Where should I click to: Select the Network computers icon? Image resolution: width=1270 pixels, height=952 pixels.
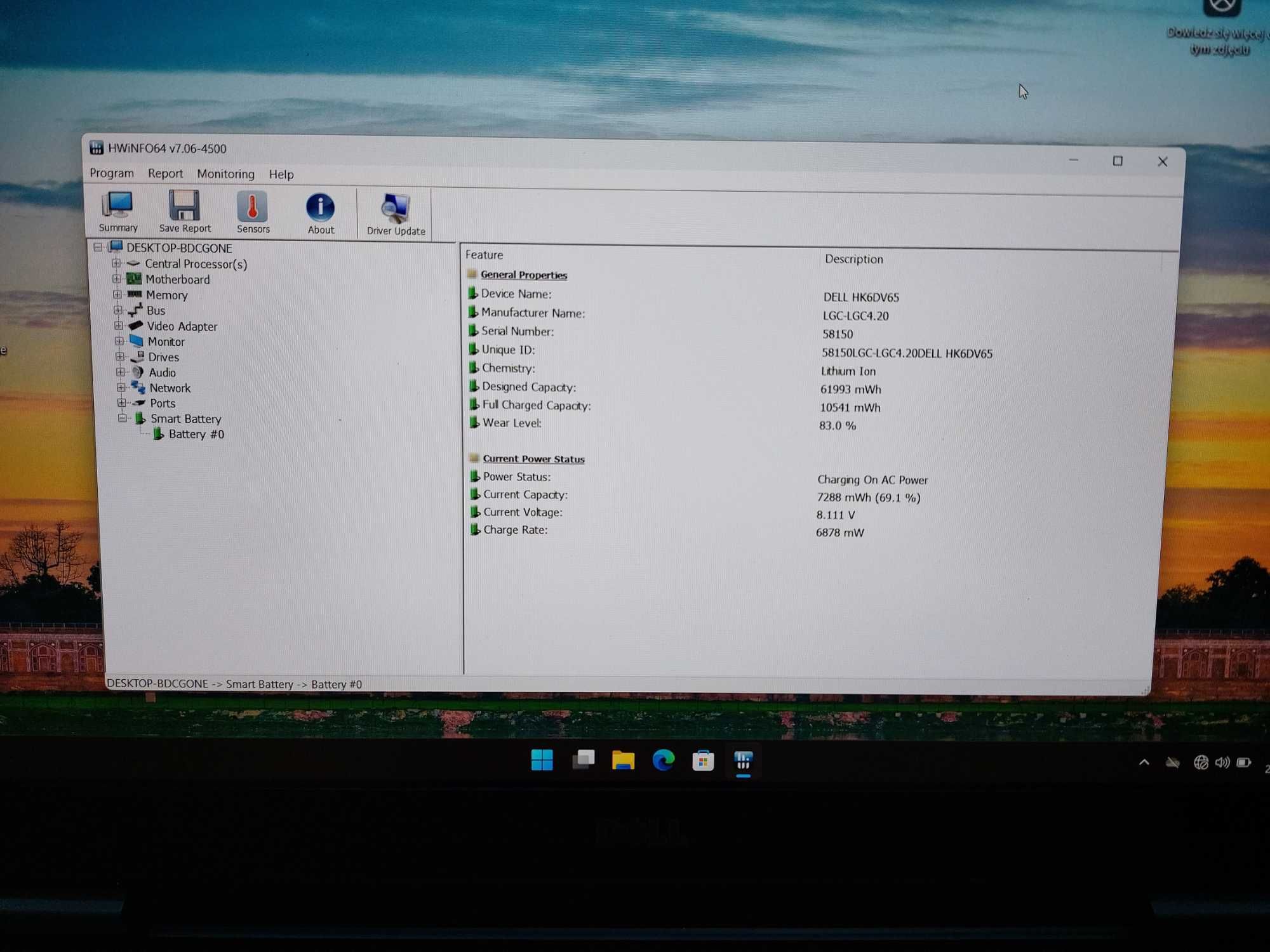pos(138,387)
